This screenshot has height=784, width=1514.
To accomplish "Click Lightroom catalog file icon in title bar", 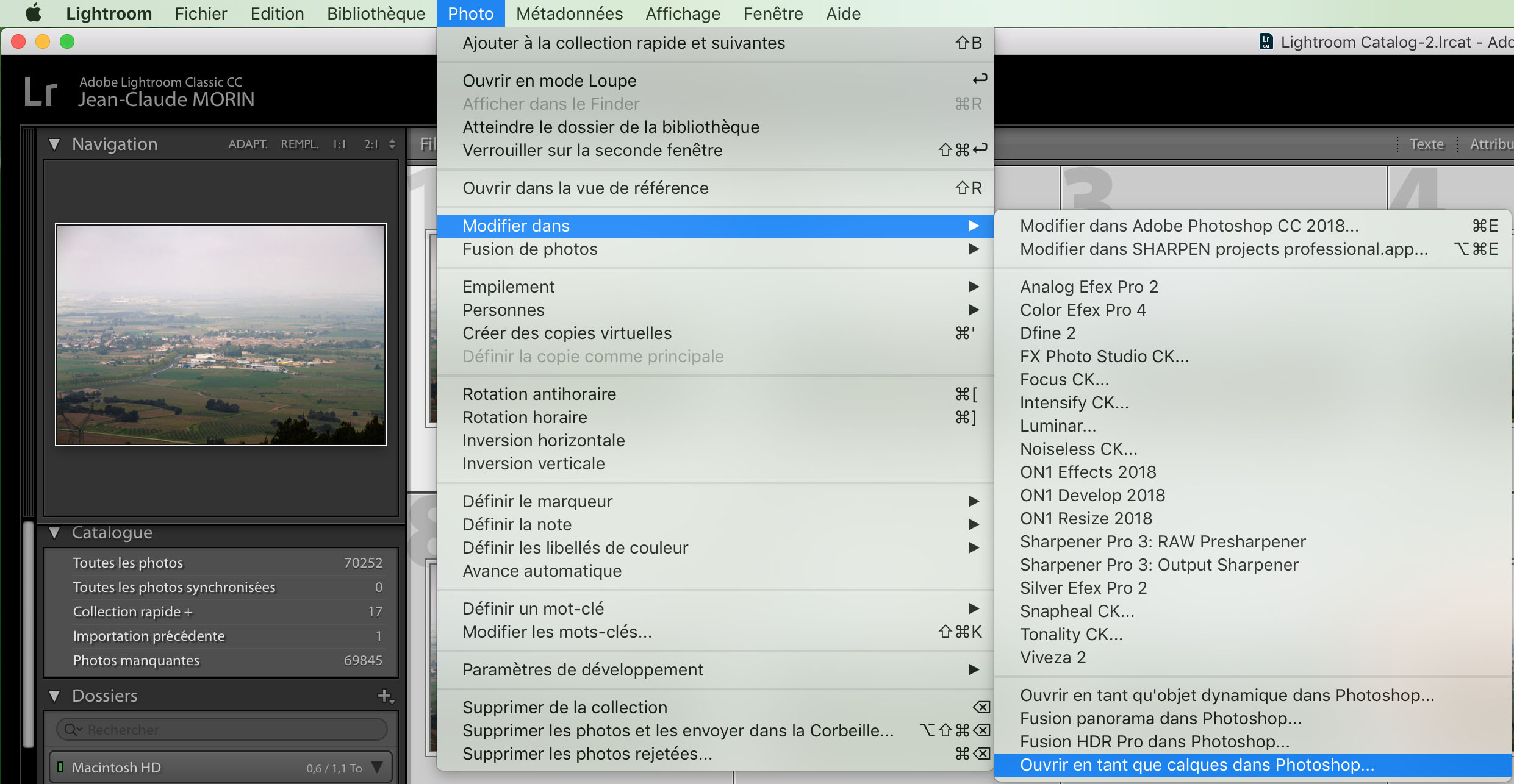I will [x=1266, y=41].
